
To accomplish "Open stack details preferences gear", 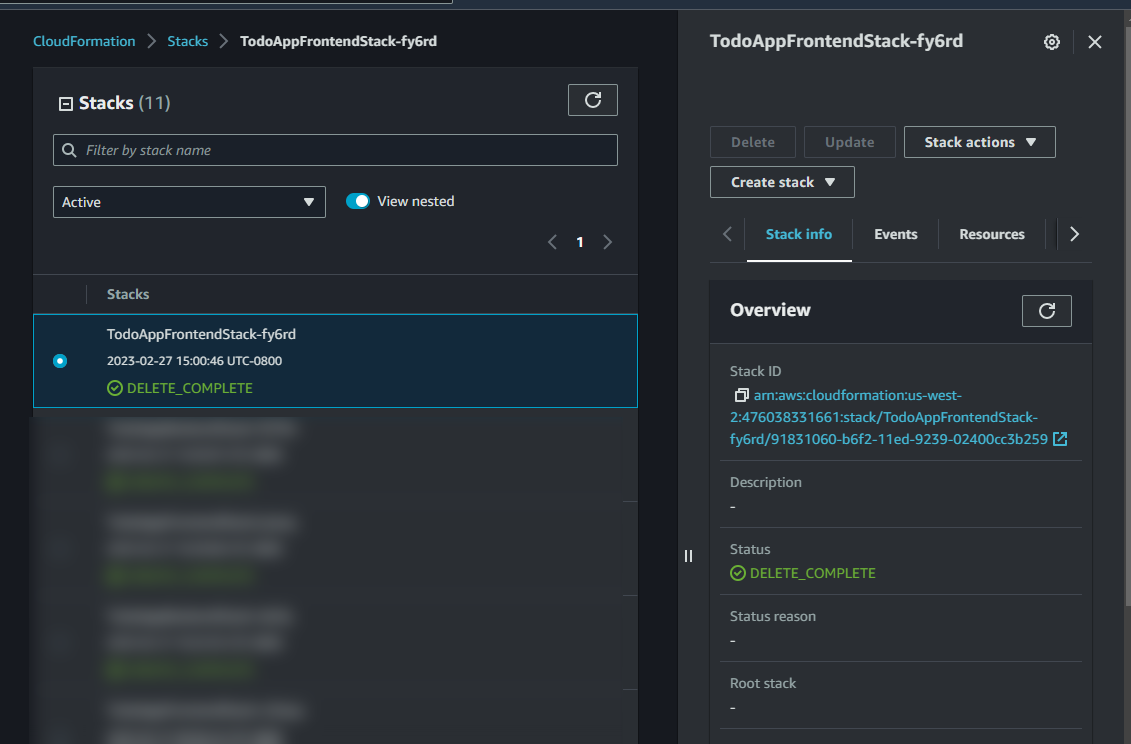I will [1052, 42].
